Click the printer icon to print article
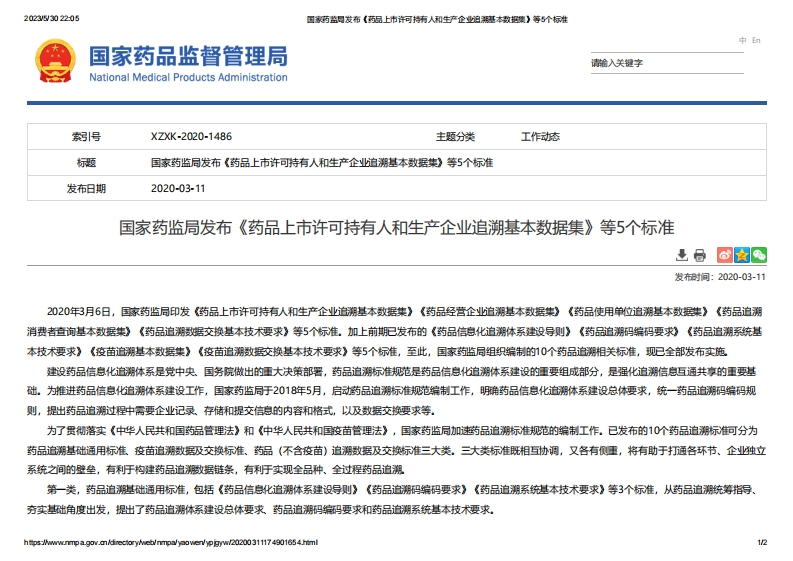This screenshot has height=561, width=793. [699, 255]
